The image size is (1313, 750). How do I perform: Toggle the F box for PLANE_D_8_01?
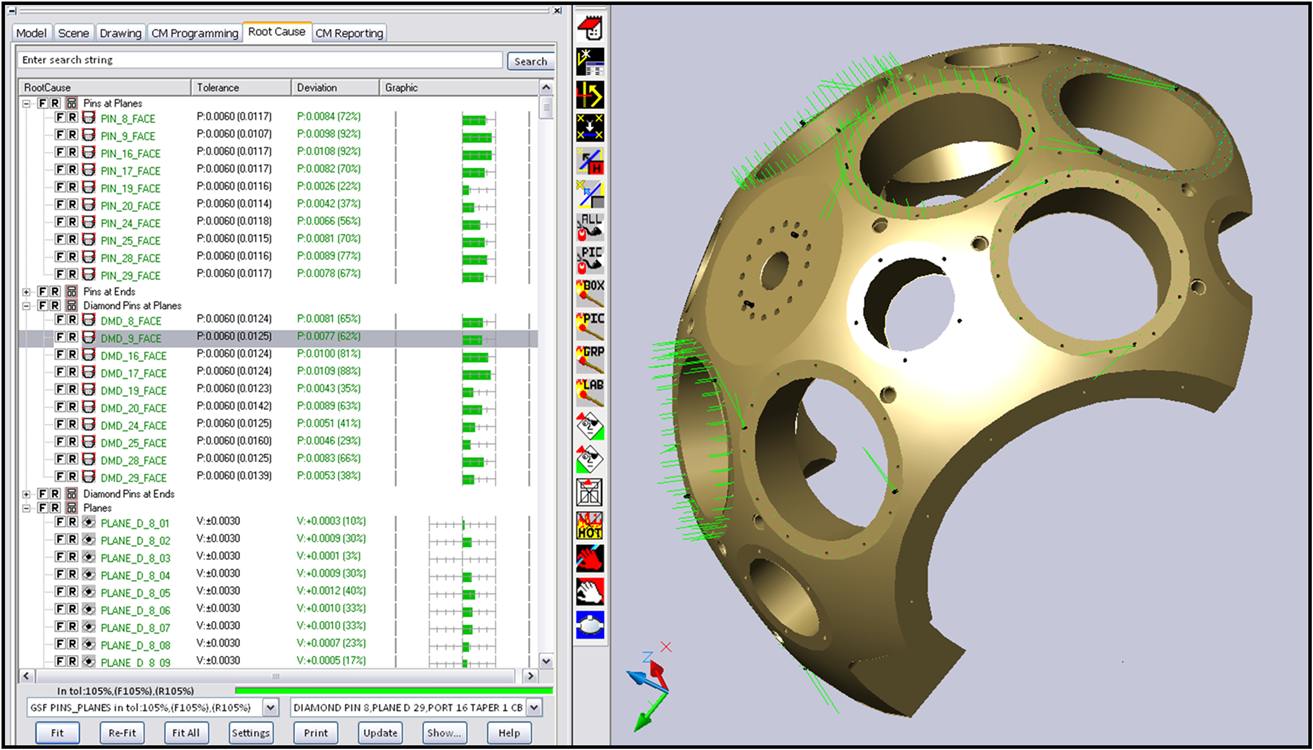tap(60, 522)
